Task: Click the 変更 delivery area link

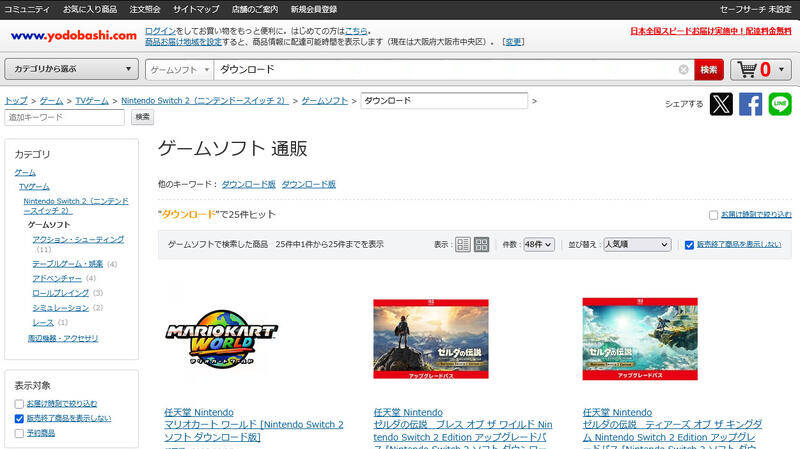Action: click(x=513, y=42)
